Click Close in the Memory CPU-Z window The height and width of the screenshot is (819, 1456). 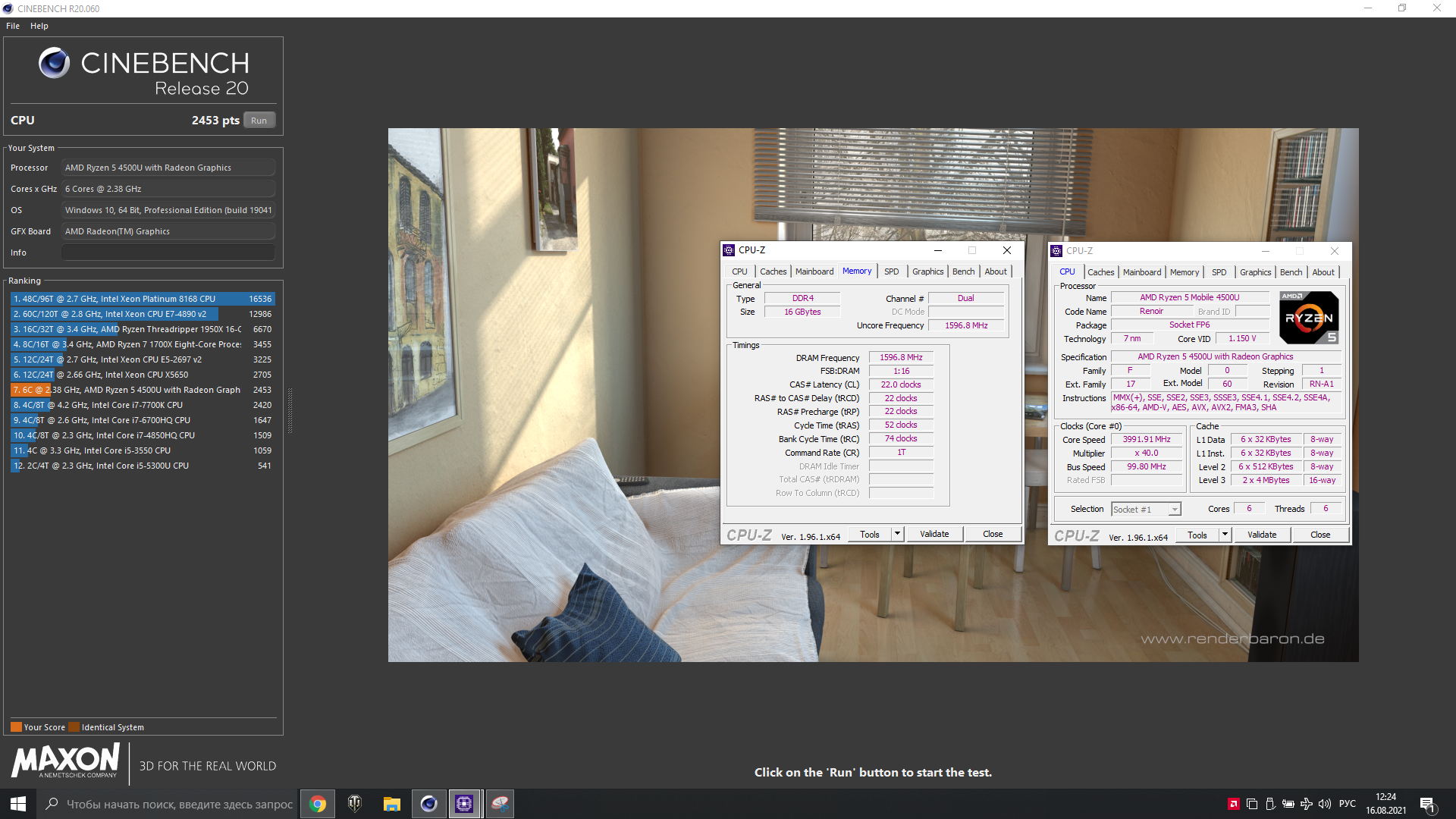click(993, 534)
